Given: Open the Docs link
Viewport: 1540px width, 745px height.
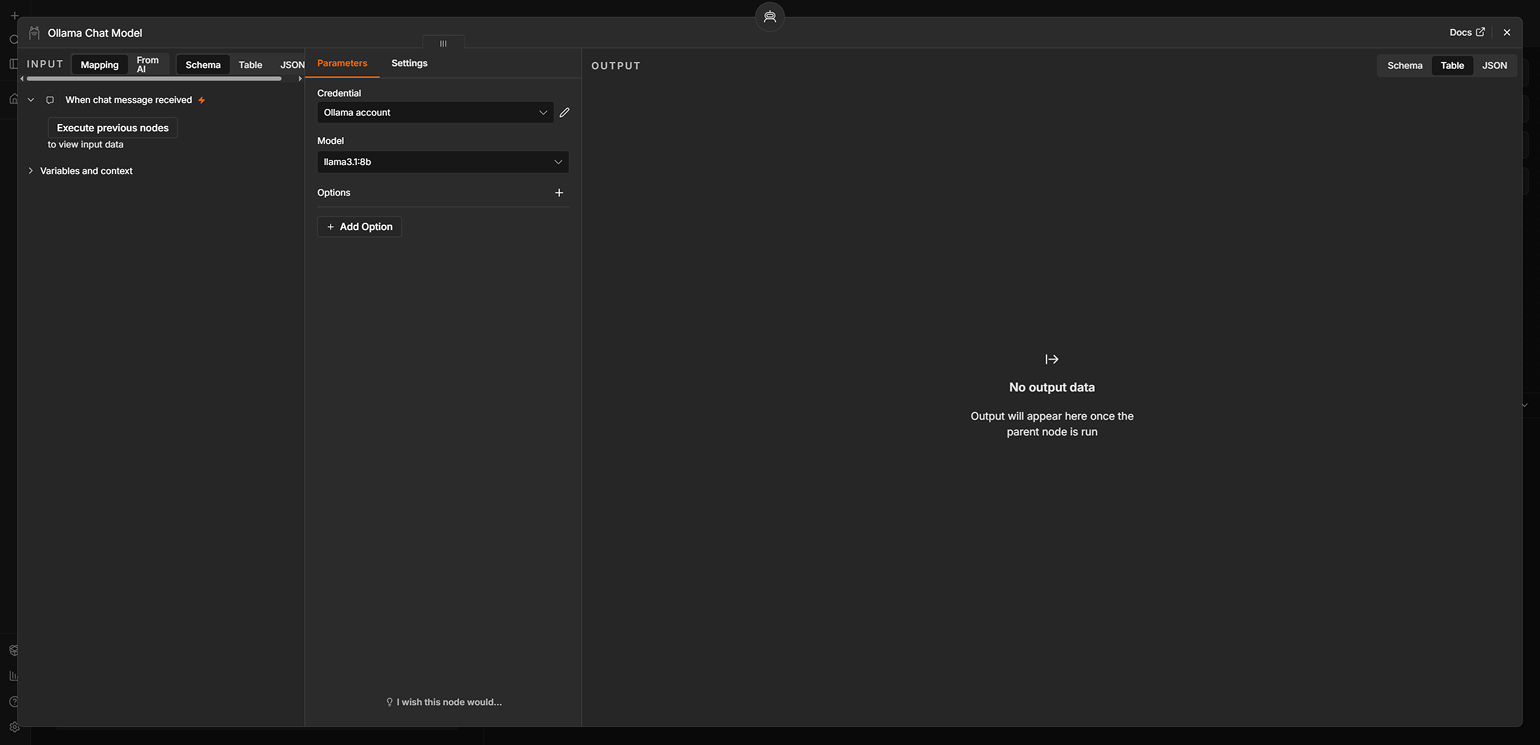Looking at the screenshot, I should click(x=1467, y=33).
